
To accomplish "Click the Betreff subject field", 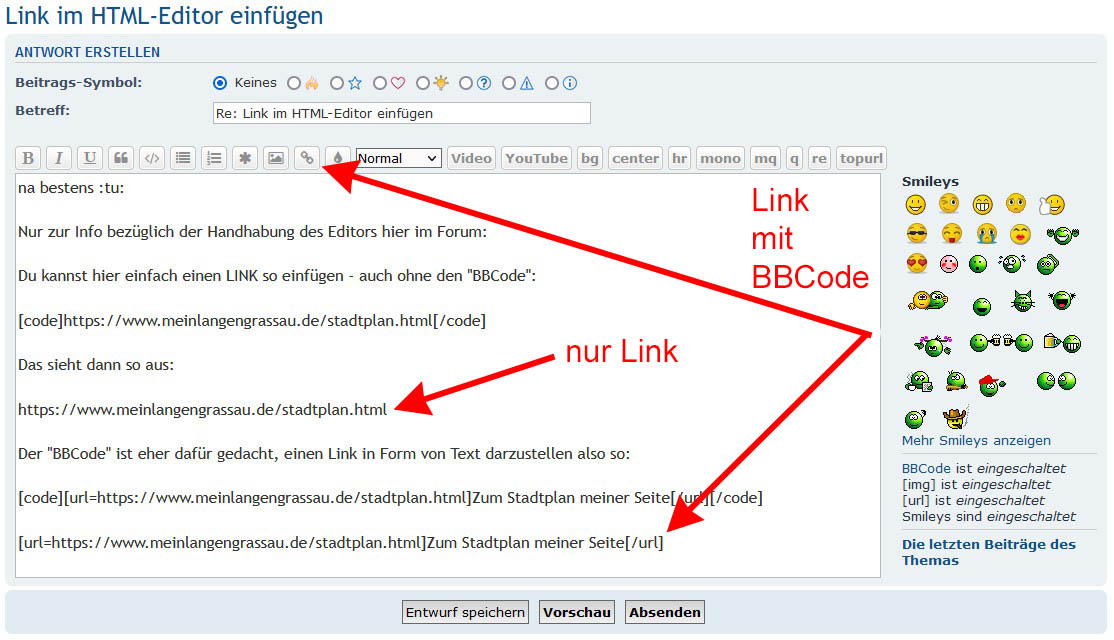I will (x=401, y=113).
